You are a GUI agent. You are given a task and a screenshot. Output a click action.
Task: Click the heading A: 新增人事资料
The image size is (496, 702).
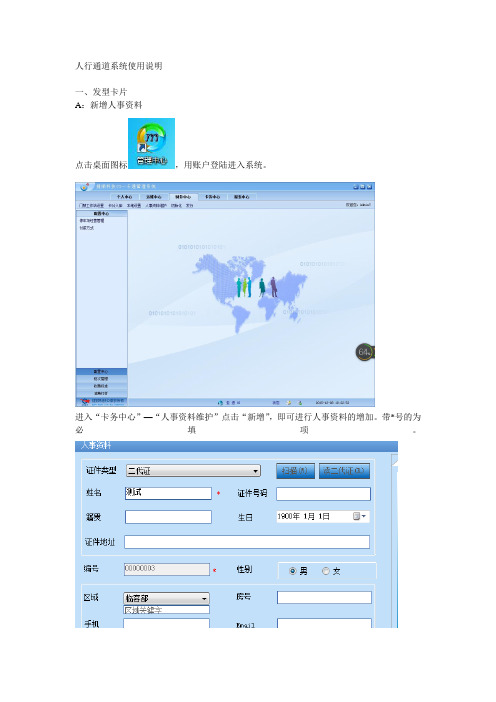click(x=109, y=105)
